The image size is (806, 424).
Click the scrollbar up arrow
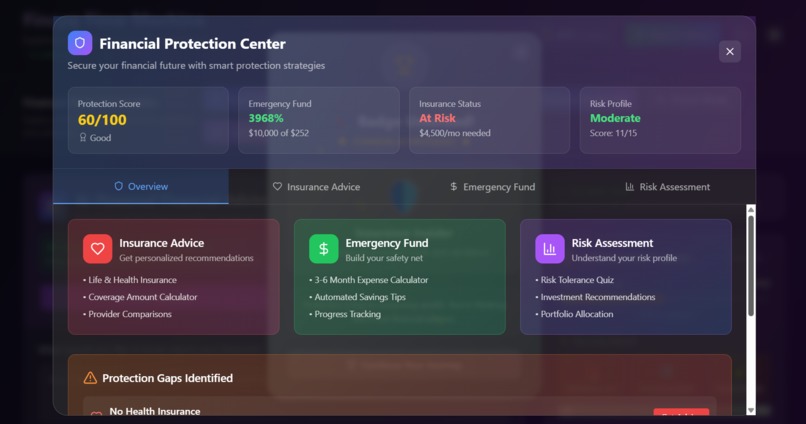[751, 210]
